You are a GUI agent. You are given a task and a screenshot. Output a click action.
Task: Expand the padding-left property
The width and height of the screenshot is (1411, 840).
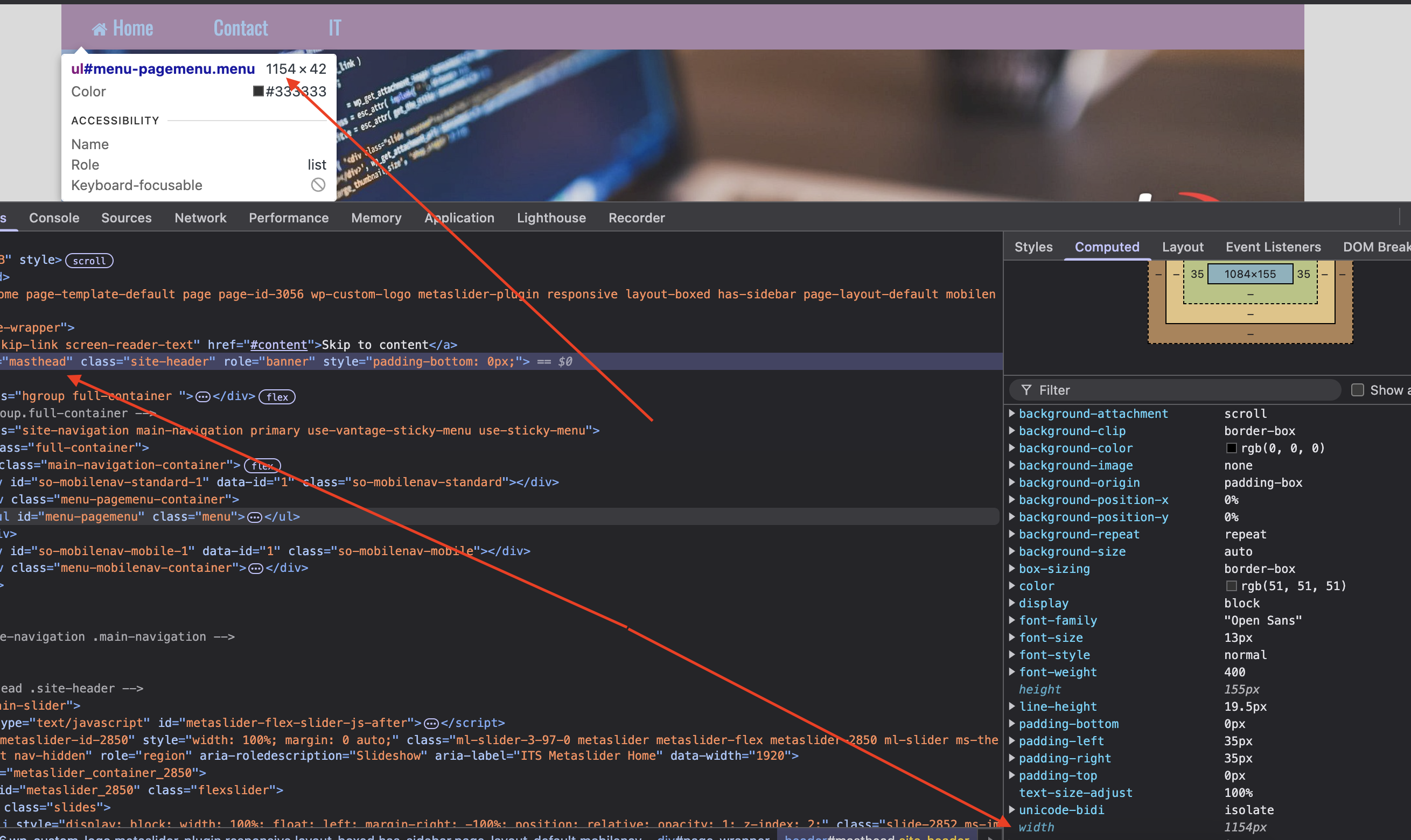(x=1011, y=740)
